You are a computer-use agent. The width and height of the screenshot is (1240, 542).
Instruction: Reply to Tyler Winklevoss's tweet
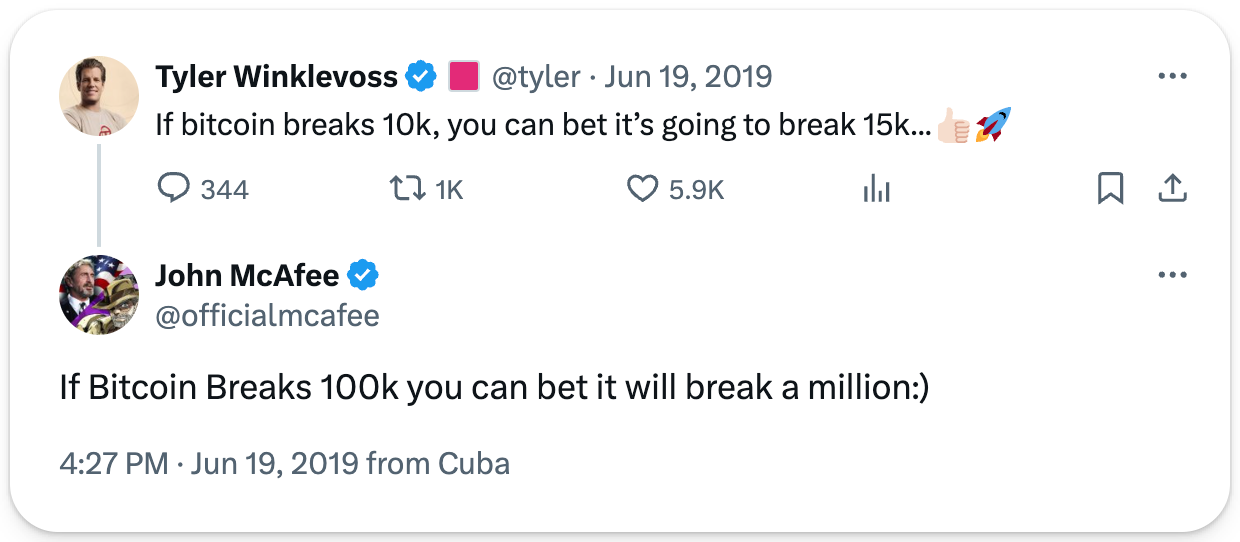(174, 189)
